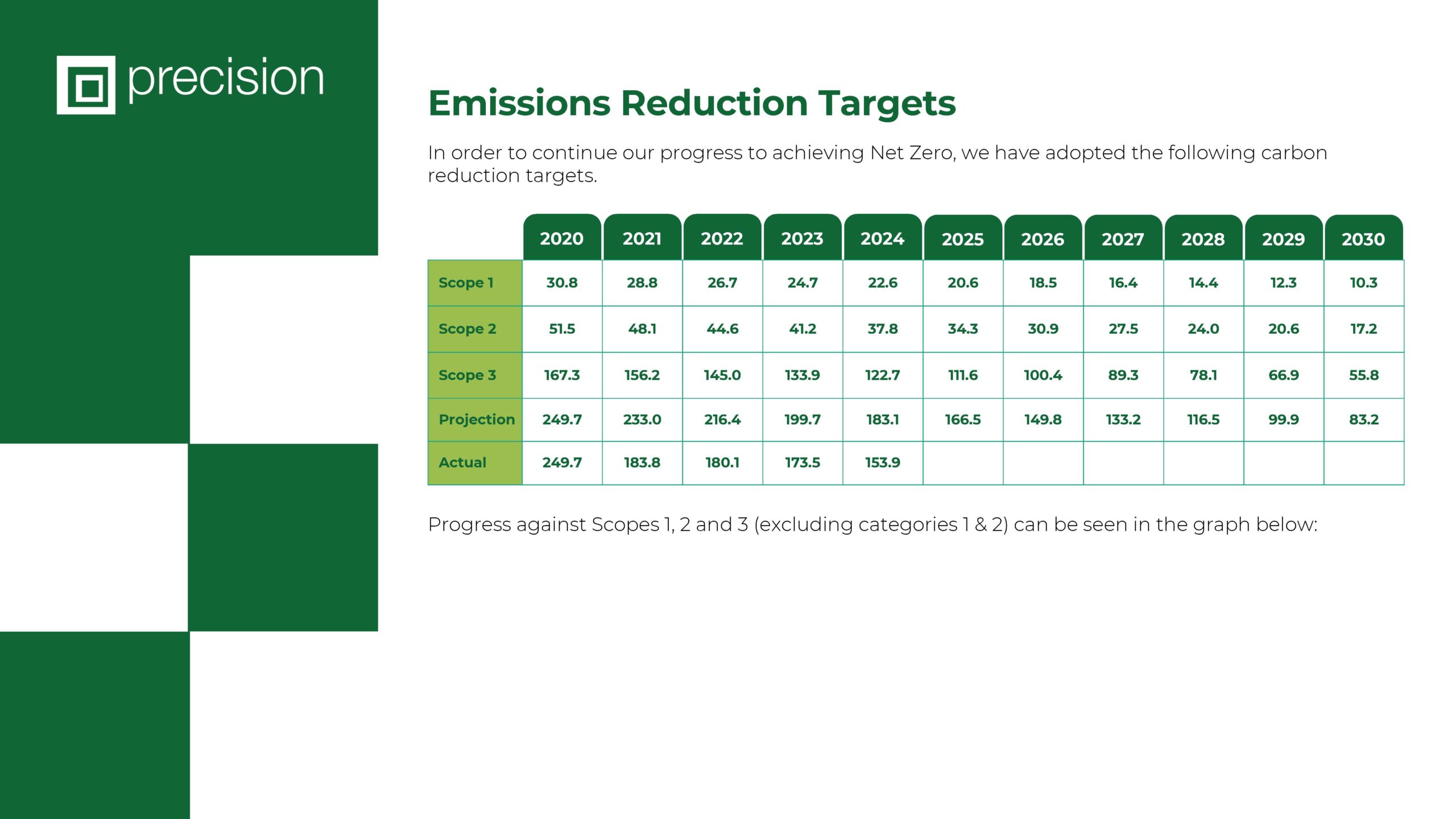
Task: Click Scope 2 value 24.0
Action: pyautogui.click(x=1203, y=329)
